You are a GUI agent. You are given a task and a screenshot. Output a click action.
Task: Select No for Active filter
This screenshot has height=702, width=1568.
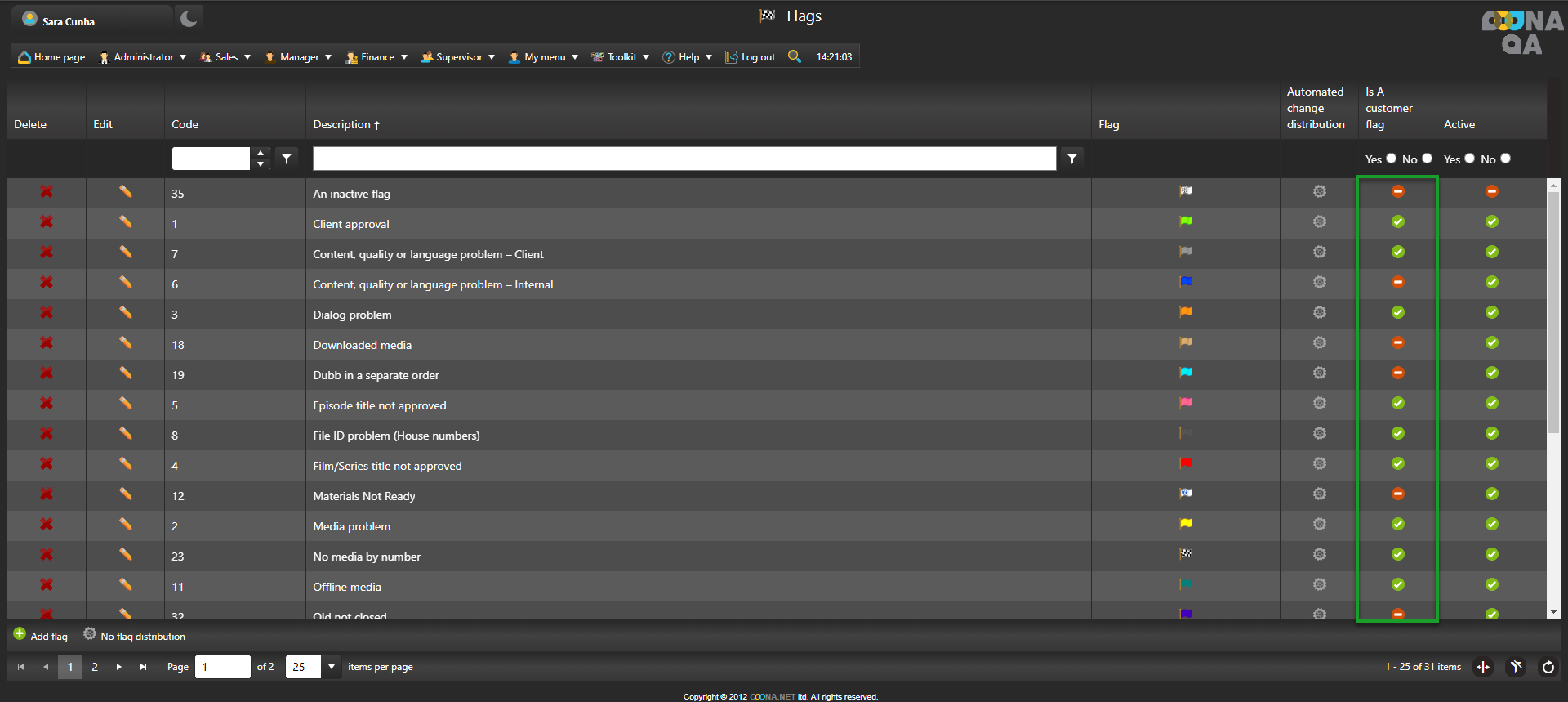[x=1505, y=159]
